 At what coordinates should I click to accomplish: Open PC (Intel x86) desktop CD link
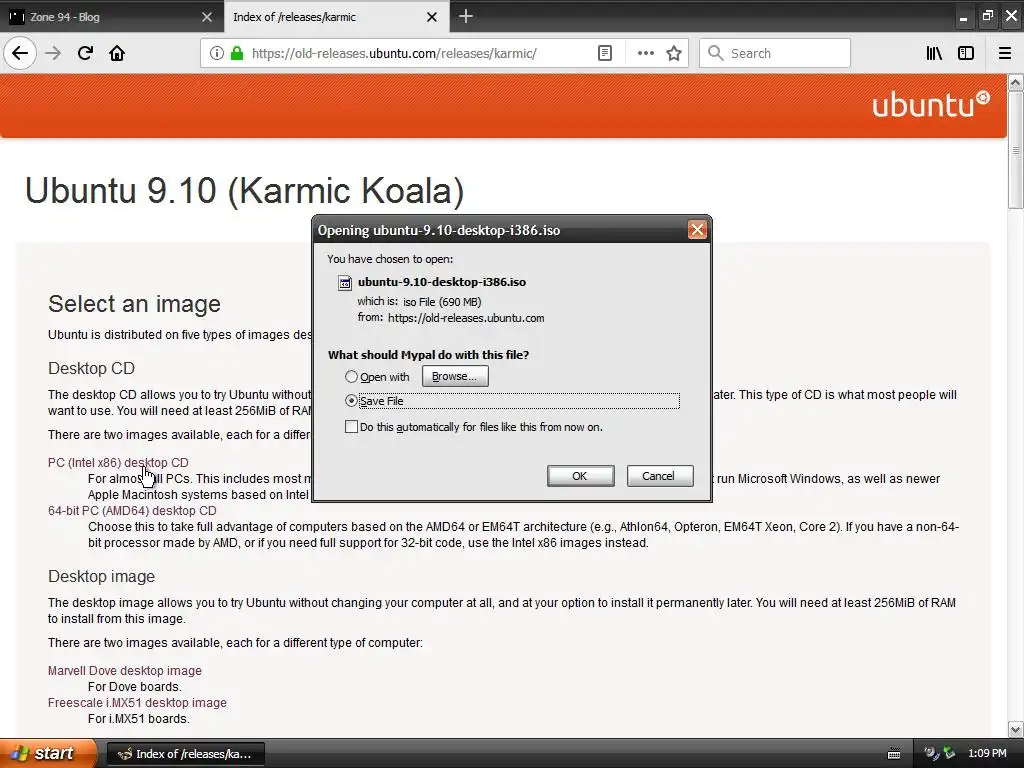[x=118, y=462]
